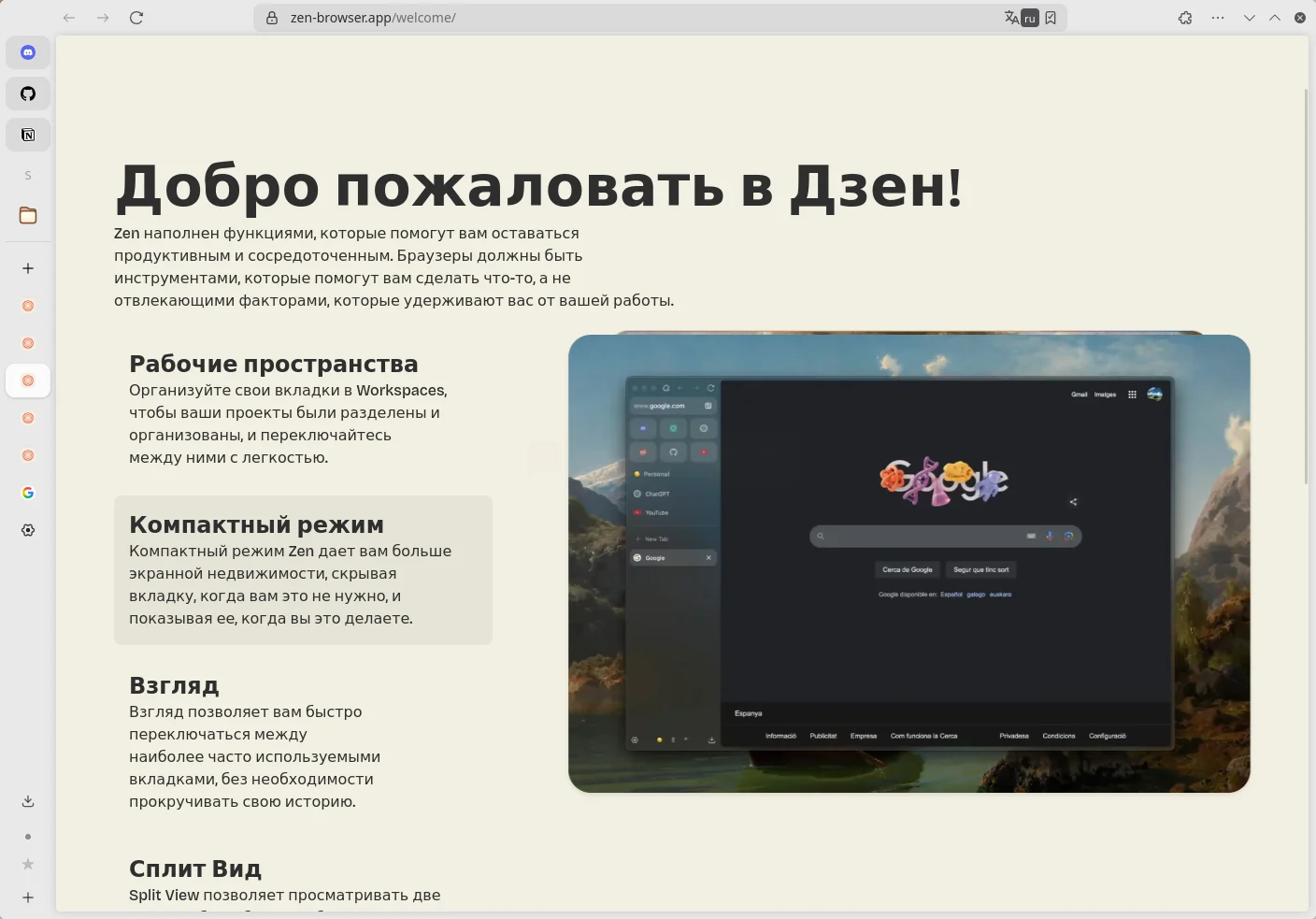Image resolution: width=1316 pixels, height=919 pixels.
Task: Switch to the Google tab in sidebar
Action: [x=28, y=493]
